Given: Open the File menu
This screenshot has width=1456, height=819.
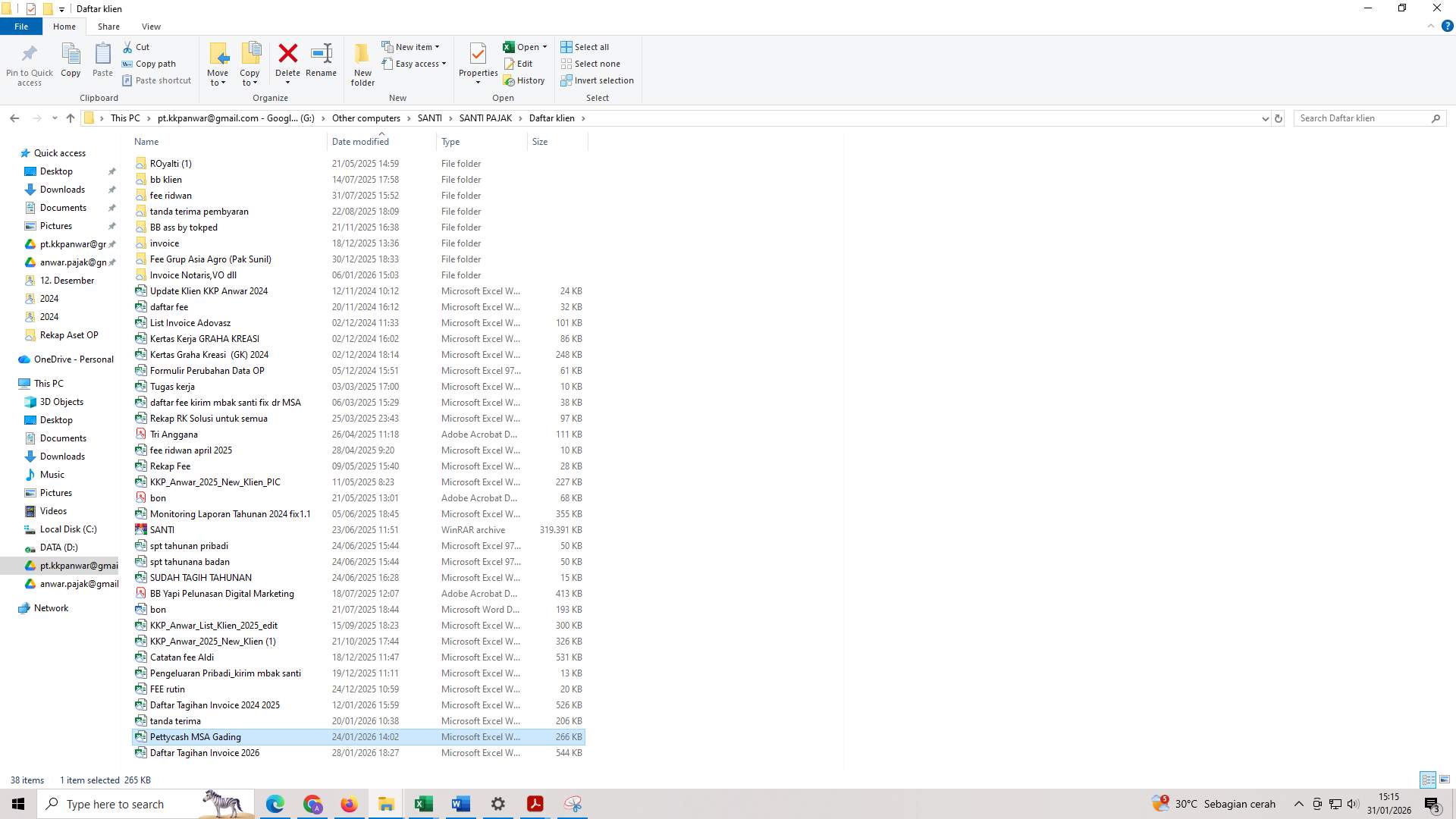Looking at the screenshot, I should click(21, 26).
